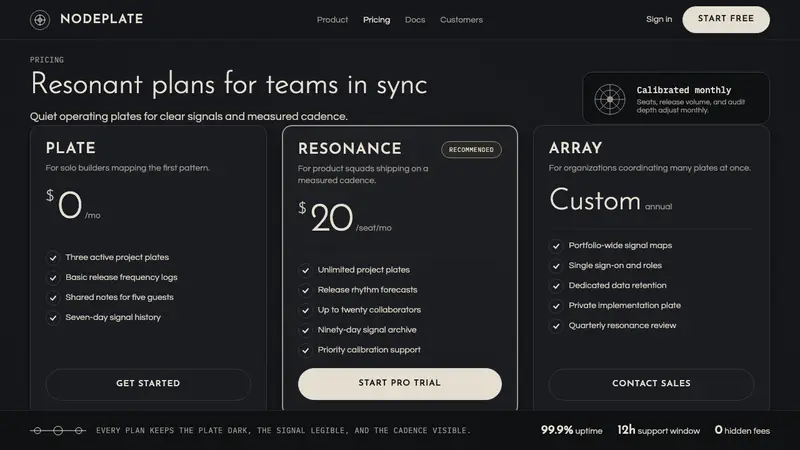Click 'EVERY PLAN KEEPS THE PLATE DARK' footer text

click(283, 431)
